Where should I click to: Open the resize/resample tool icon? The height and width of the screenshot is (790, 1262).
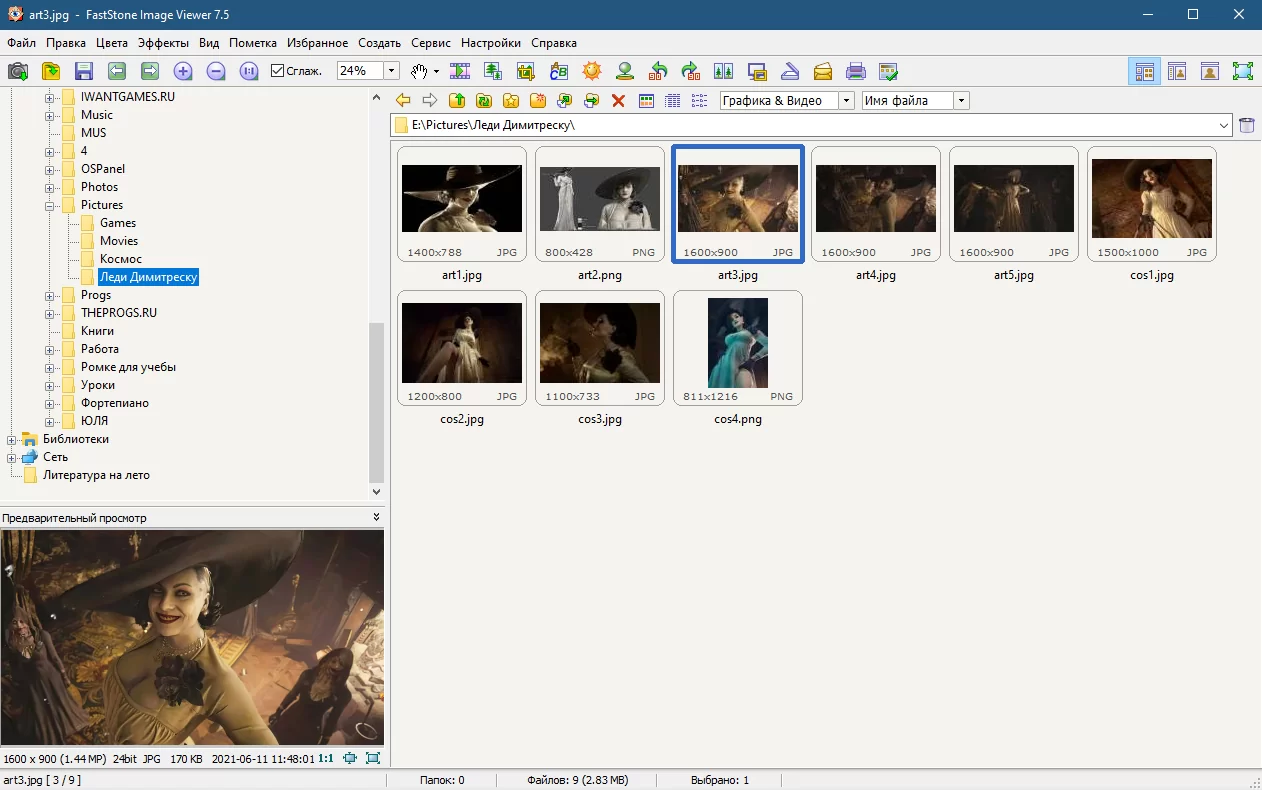(493, 71)
